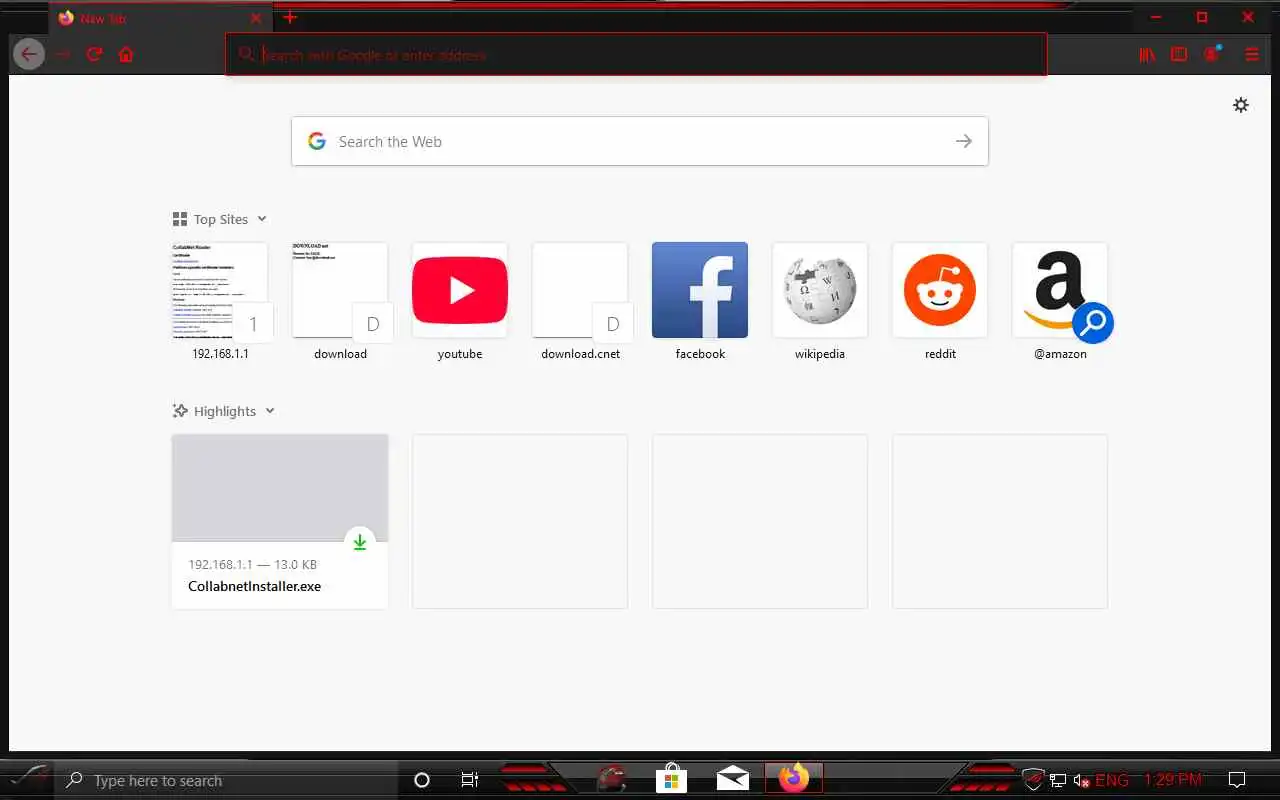Click the 1:29 PM clock
This screenshot has height=800, width=1280.
click(1173, 780)
